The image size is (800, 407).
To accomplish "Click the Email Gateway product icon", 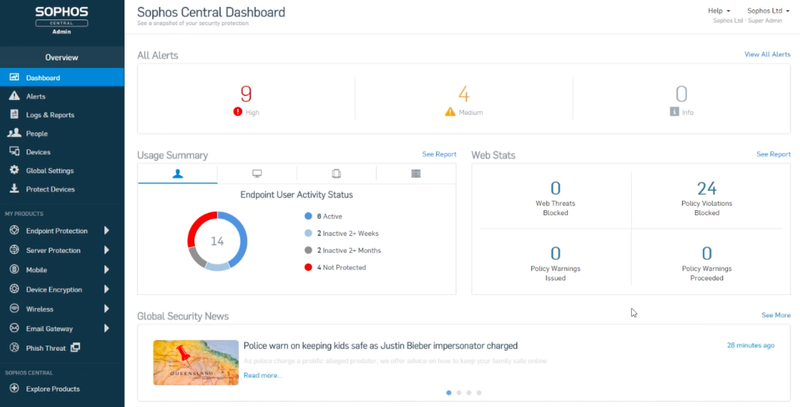I will 14,328.
